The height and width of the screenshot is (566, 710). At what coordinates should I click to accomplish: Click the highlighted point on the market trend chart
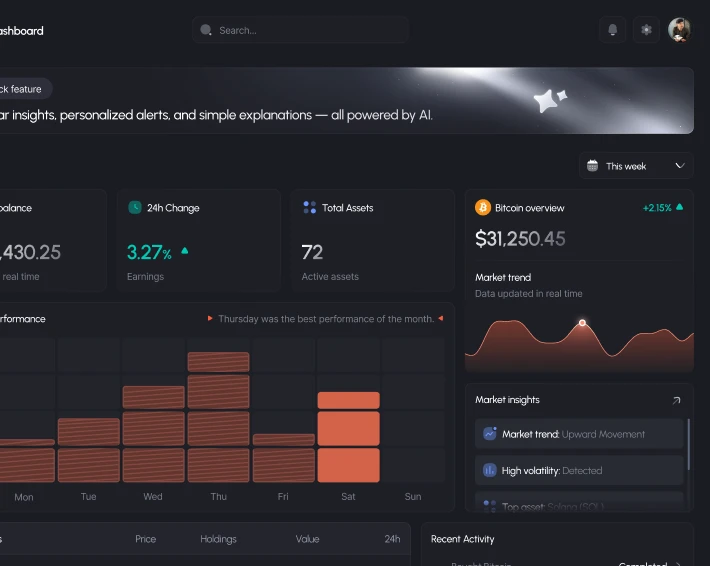pyautogui.click(x=582, y=323)
